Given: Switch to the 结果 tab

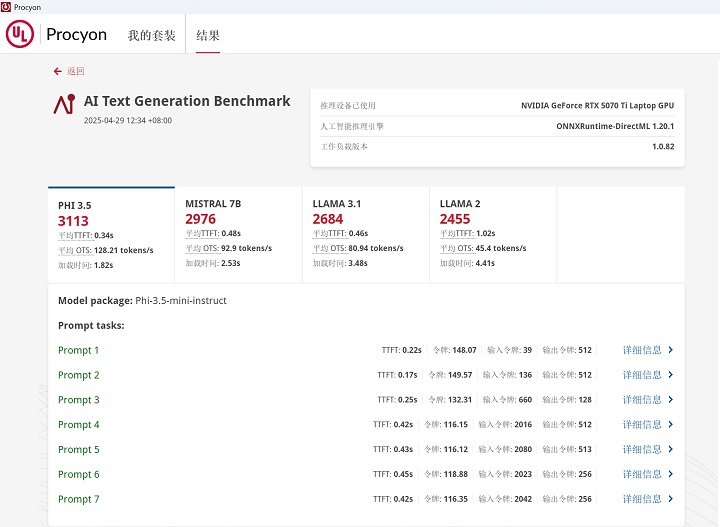Looking at the screenshot, I should tap(208, 35).
